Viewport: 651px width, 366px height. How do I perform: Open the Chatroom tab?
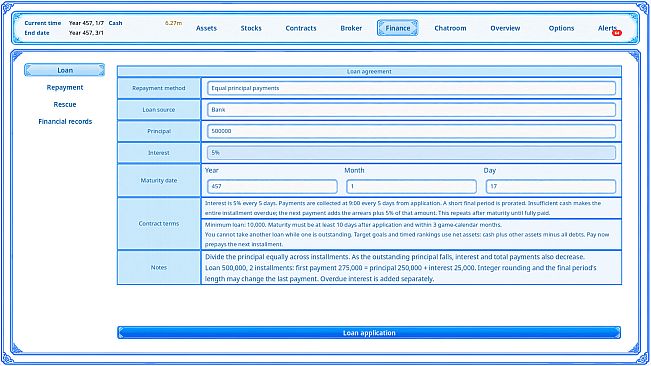pyautogui.click(x=450, y=28)
